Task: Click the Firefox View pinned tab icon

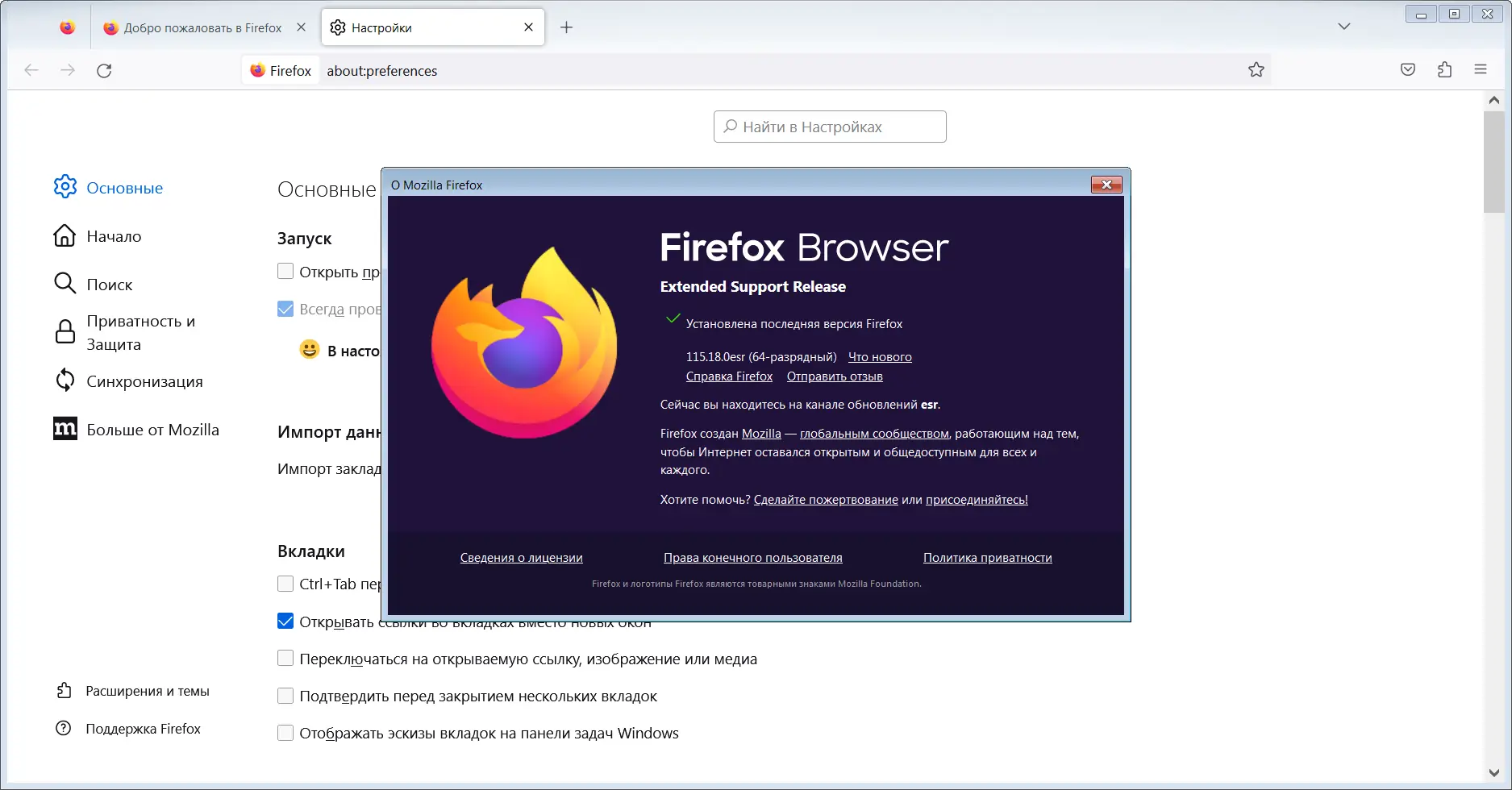Action: tap(68, 27)
